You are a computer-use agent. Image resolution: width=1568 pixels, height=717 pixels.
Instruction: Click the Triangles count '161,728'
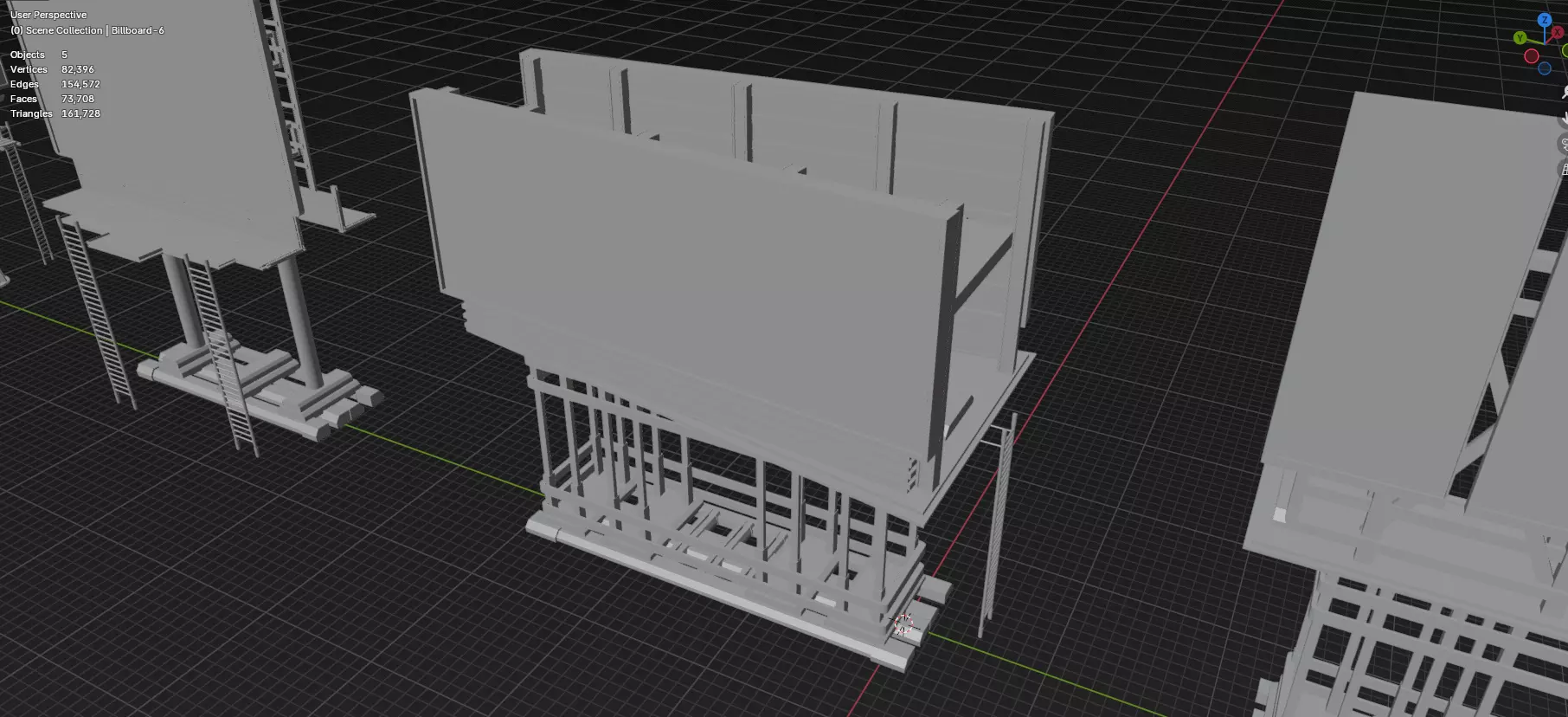(x=80, y=113)
